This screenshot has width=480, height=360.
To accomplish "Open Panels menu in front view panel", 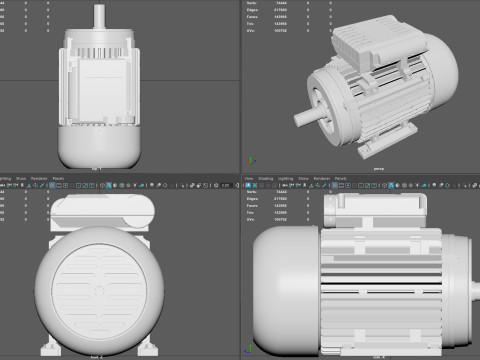I will tap(58, 178).
